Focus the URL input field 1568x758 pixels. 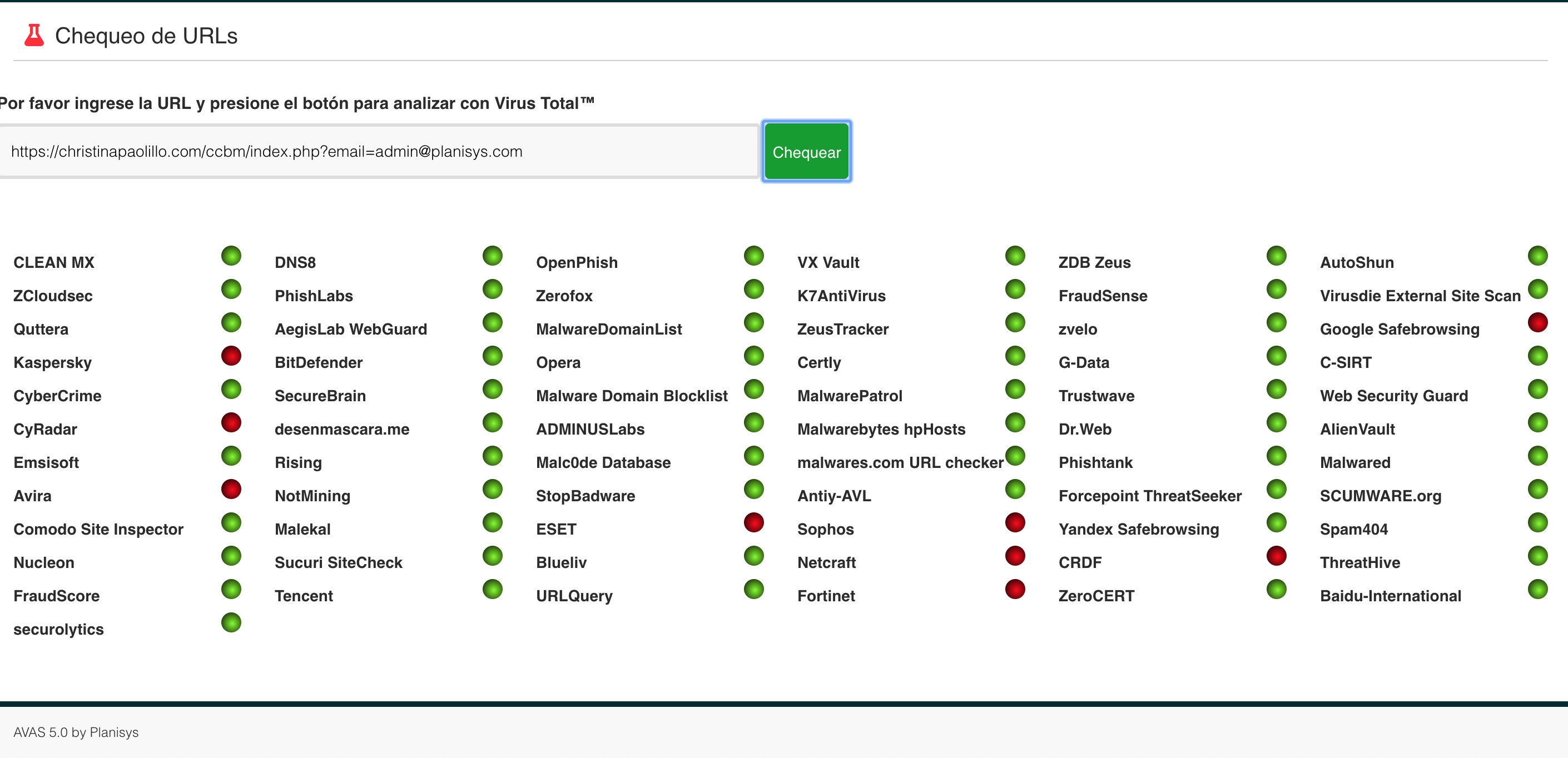pyautogui.click(x=379, y=152)
